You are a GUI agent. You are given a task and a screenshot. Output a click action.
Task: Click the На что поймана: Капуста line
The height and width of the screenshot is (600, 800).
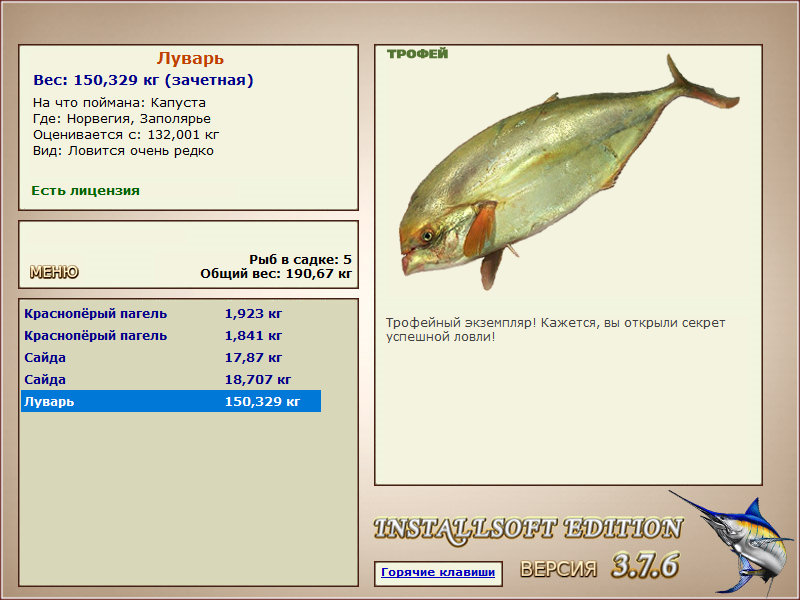coord(119,103)
